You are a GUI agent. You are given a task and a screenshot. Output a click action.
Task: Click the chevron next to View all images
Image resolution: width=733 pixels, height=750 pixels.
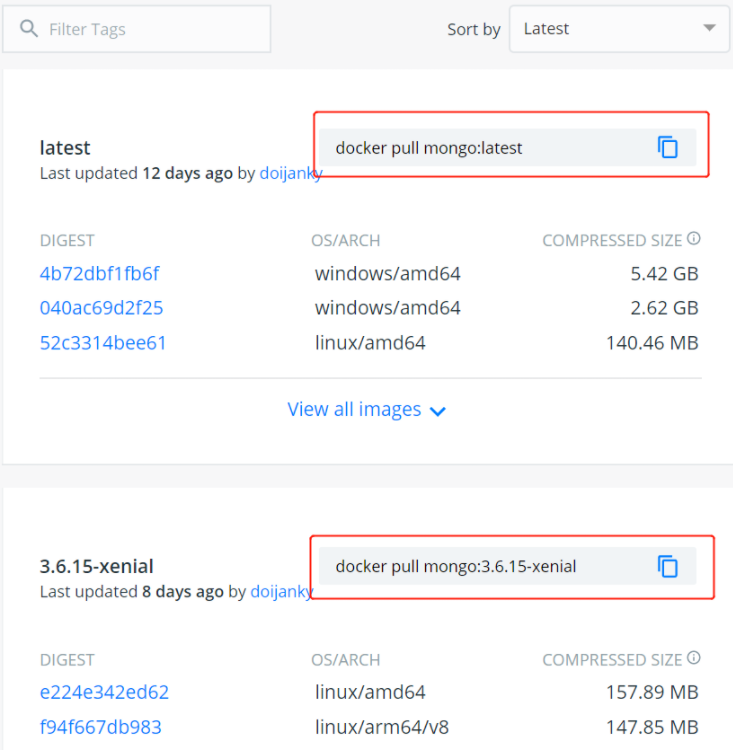[438, 411]
